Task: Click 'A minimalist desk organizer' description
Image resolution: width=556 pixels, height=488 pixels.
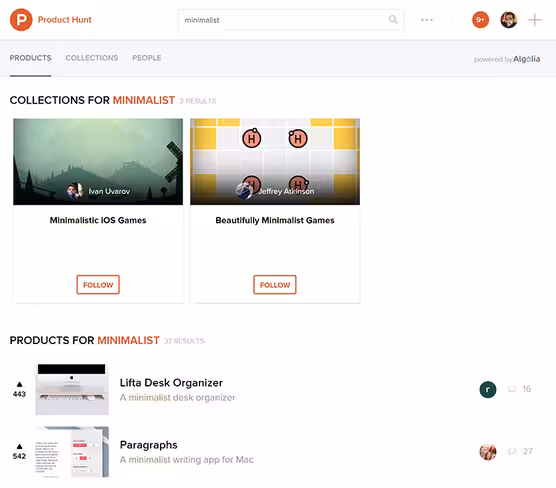Action: click(x=178, y=398)
